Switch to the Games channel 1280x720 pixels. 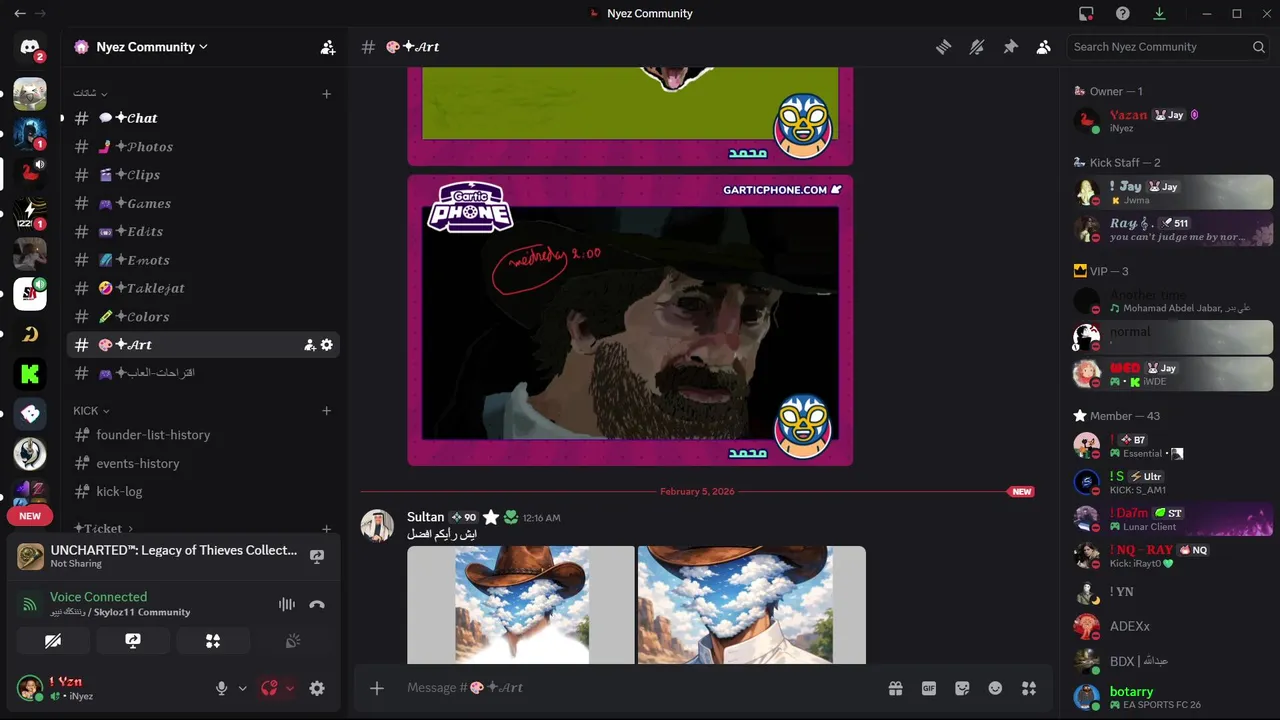(x=203, y=203)
